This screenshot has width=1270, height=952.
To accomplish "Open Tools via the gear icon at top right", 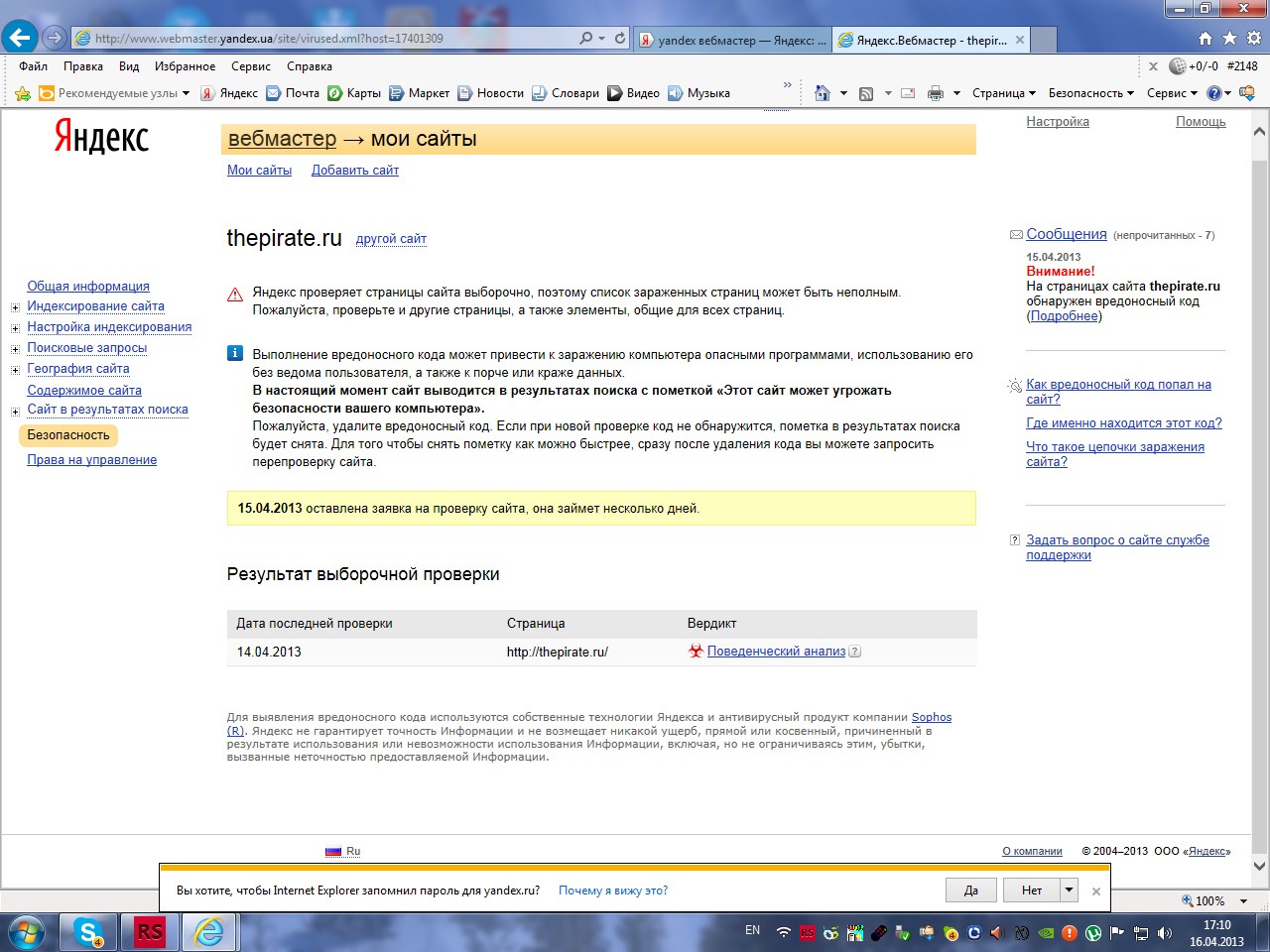I will [1253, 39].
